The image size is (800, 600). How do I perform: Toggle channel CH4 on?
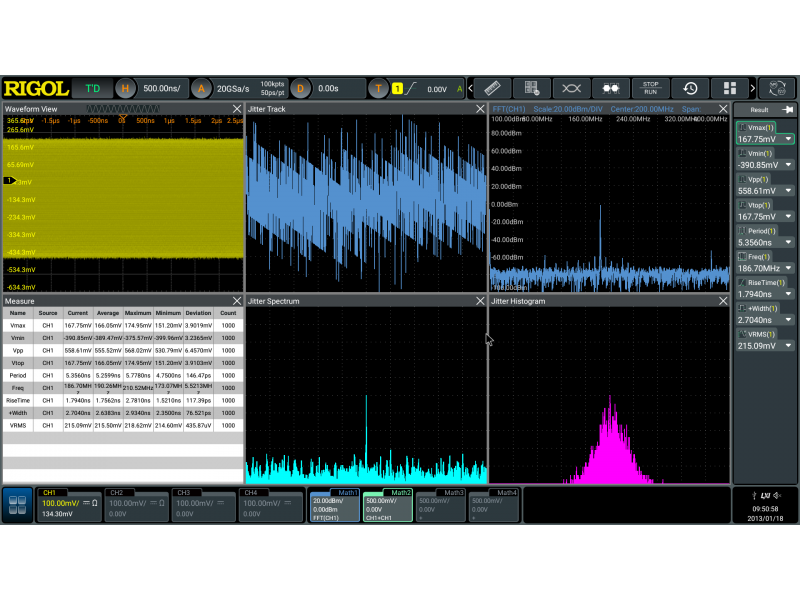[270, 505]
